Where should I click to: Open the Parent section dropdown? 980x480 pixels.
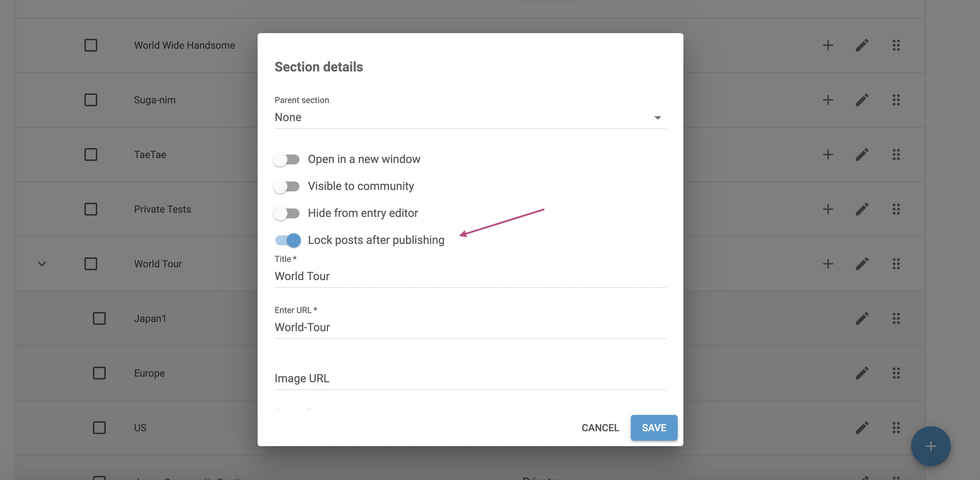469,117
